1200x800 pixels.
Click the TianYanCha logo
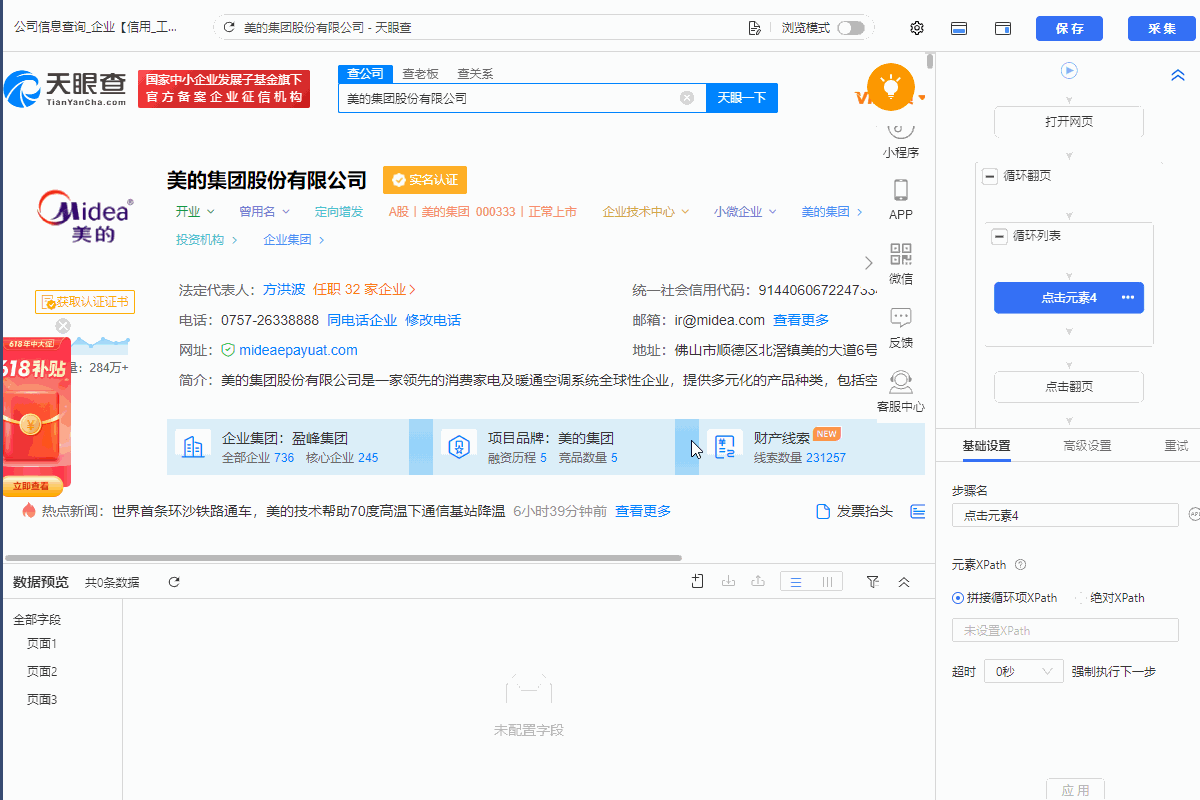pyautogui.click(x=66, y=89)
